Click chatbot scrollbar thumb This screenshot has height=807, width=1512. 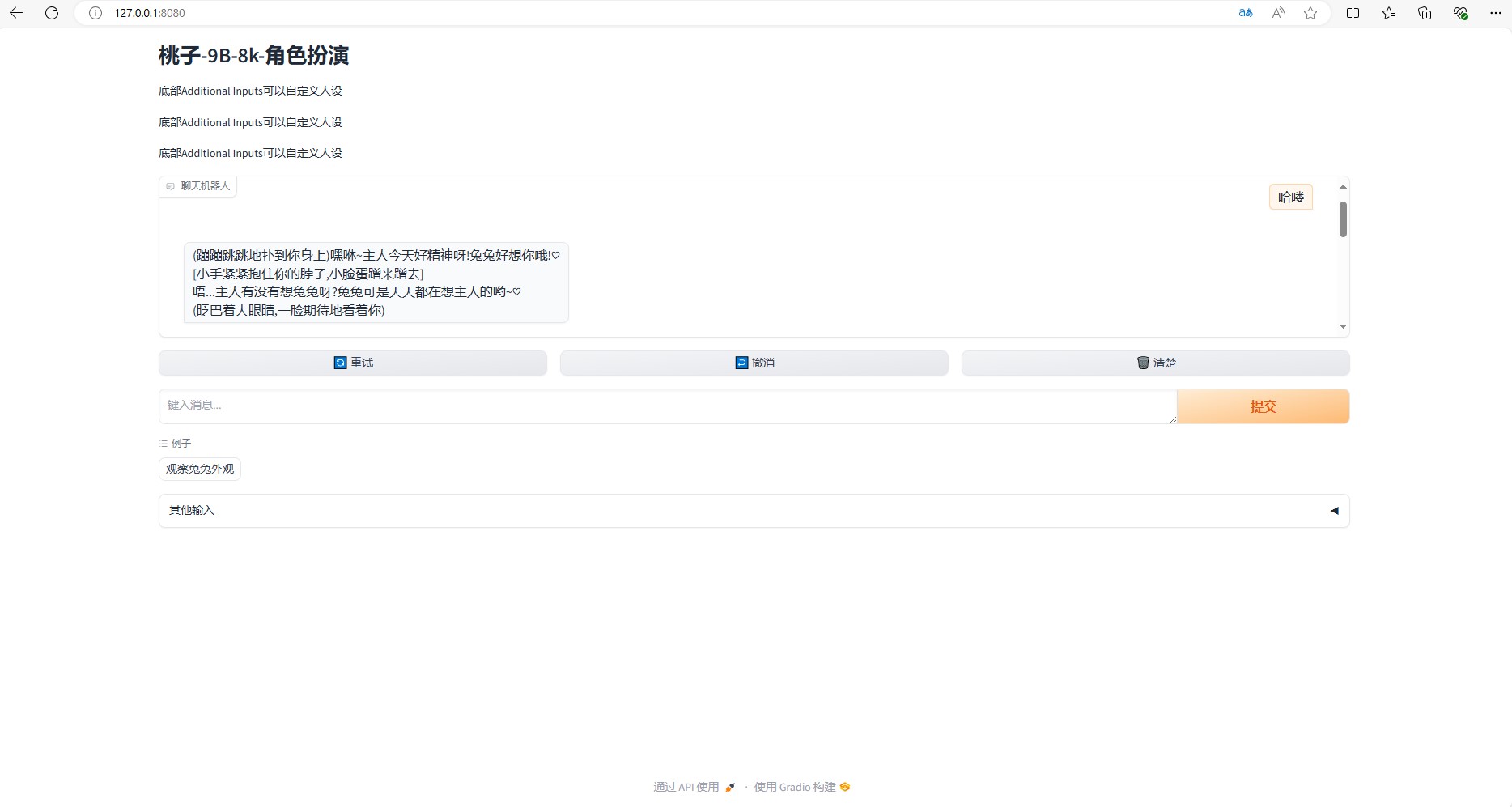[x=1343, y=219]
